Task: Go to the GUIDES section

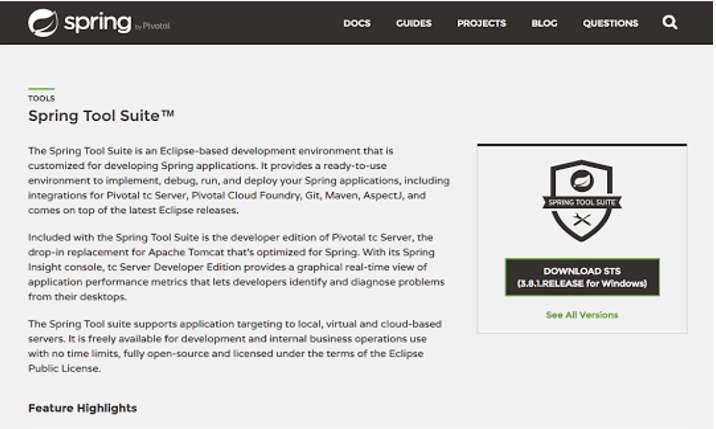Action: [x=414, y=23]
